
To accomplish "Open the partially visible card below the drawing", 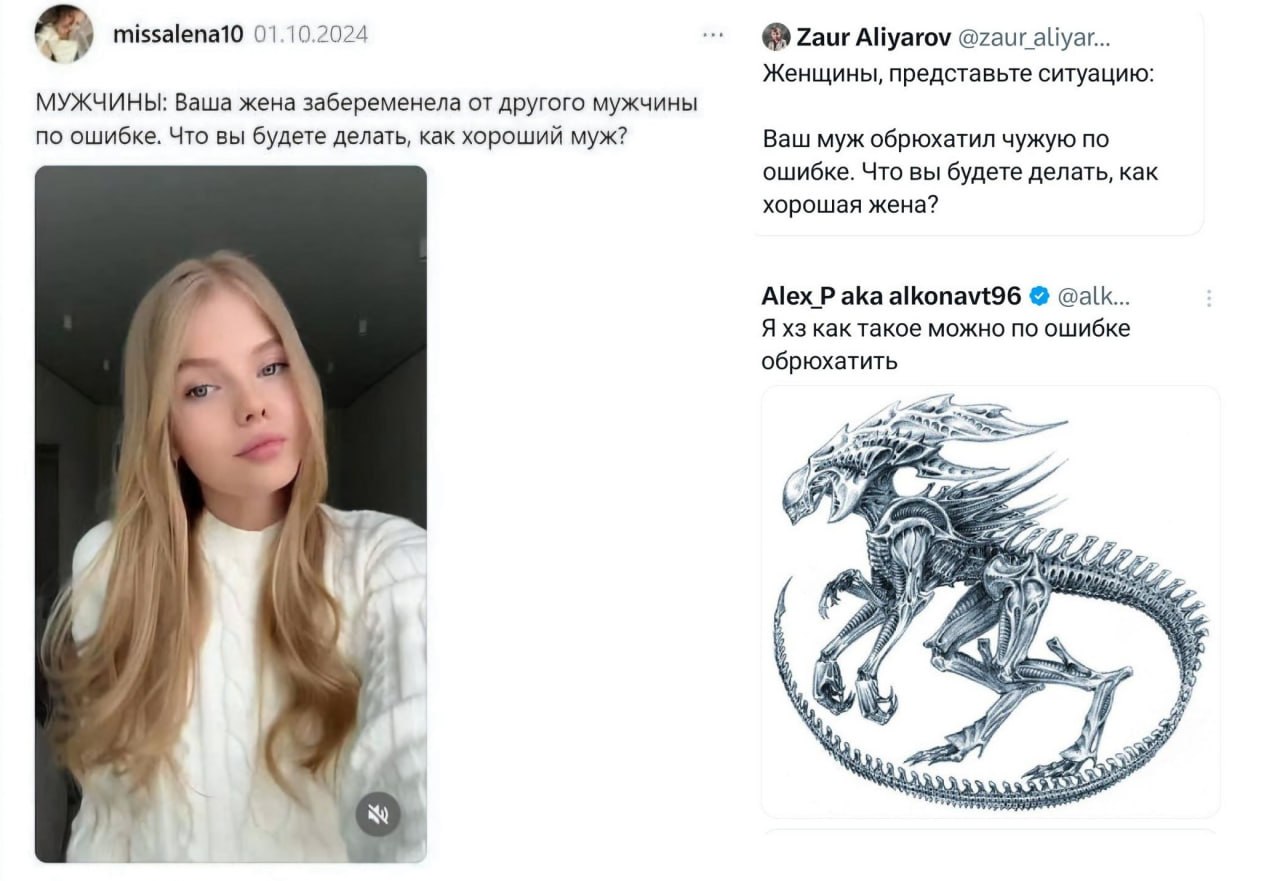I will [991, 830].
